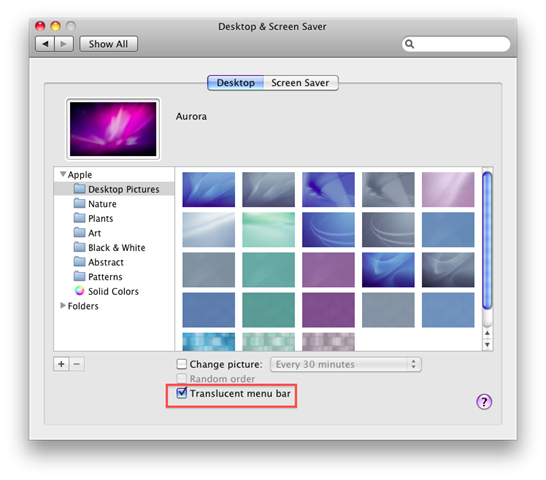Click the minus button to remove folder
The image size is (546, 480).
pos(77,364)
